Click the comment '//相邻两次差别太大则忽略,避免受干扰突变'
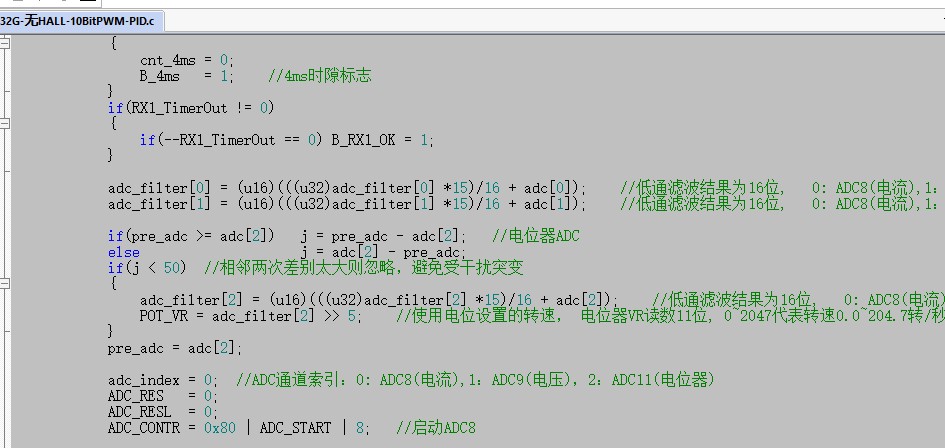Screen dimensions: 945x448 click(363, 268)
